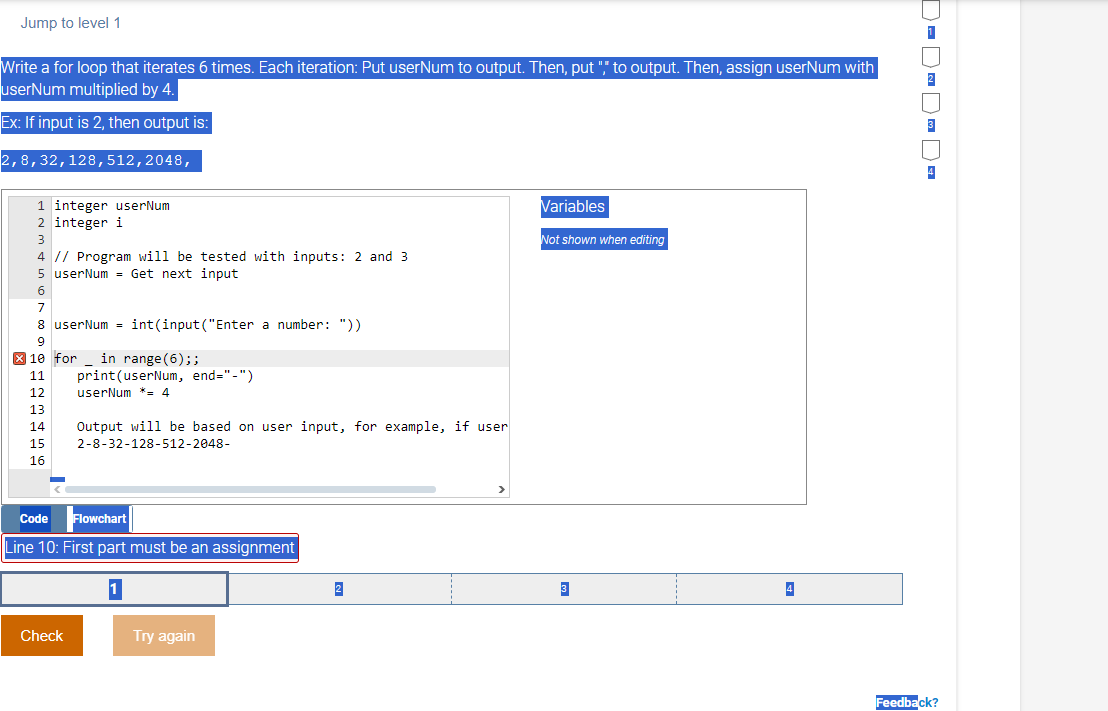Click the Feedback? icon at bottom right
The image size is (1108, 711).
pos(906,702)
